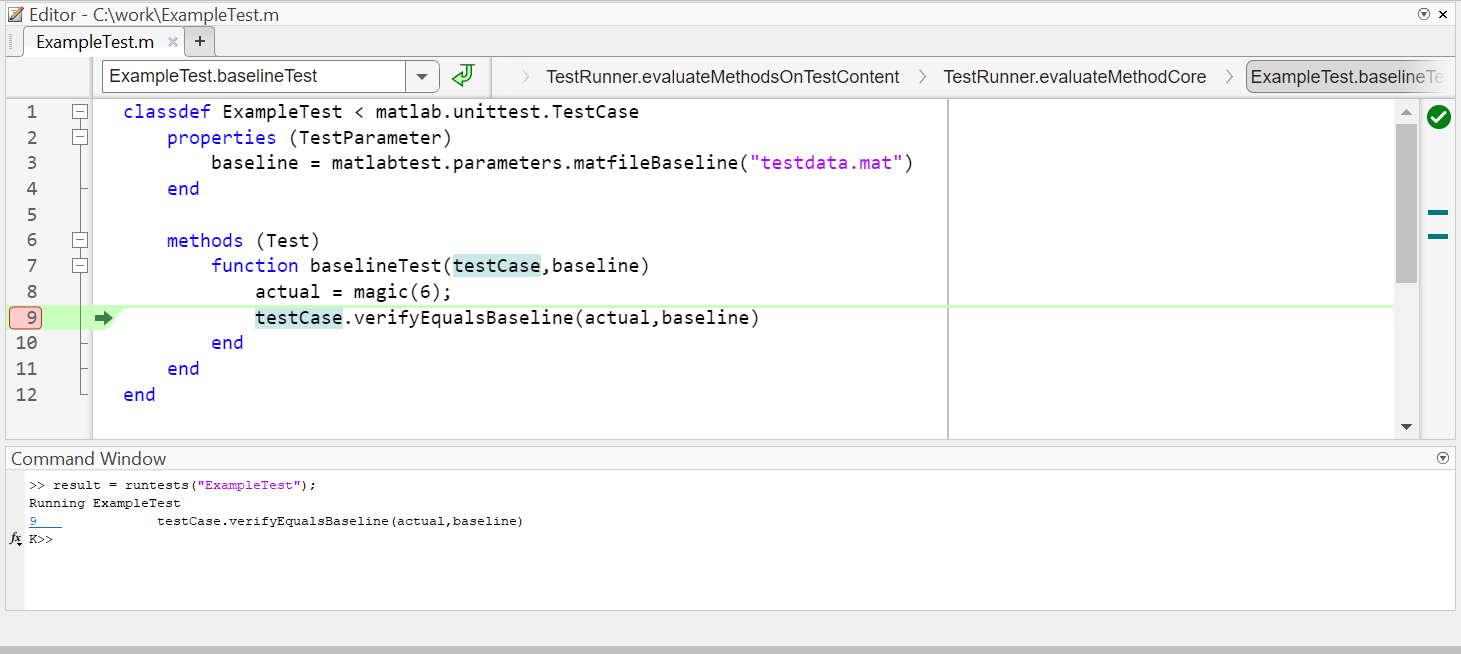This screenshot has width=1461, height=654.
Task: Toggle the breakpoint on line 9
Action: click(x=31, y=318)
